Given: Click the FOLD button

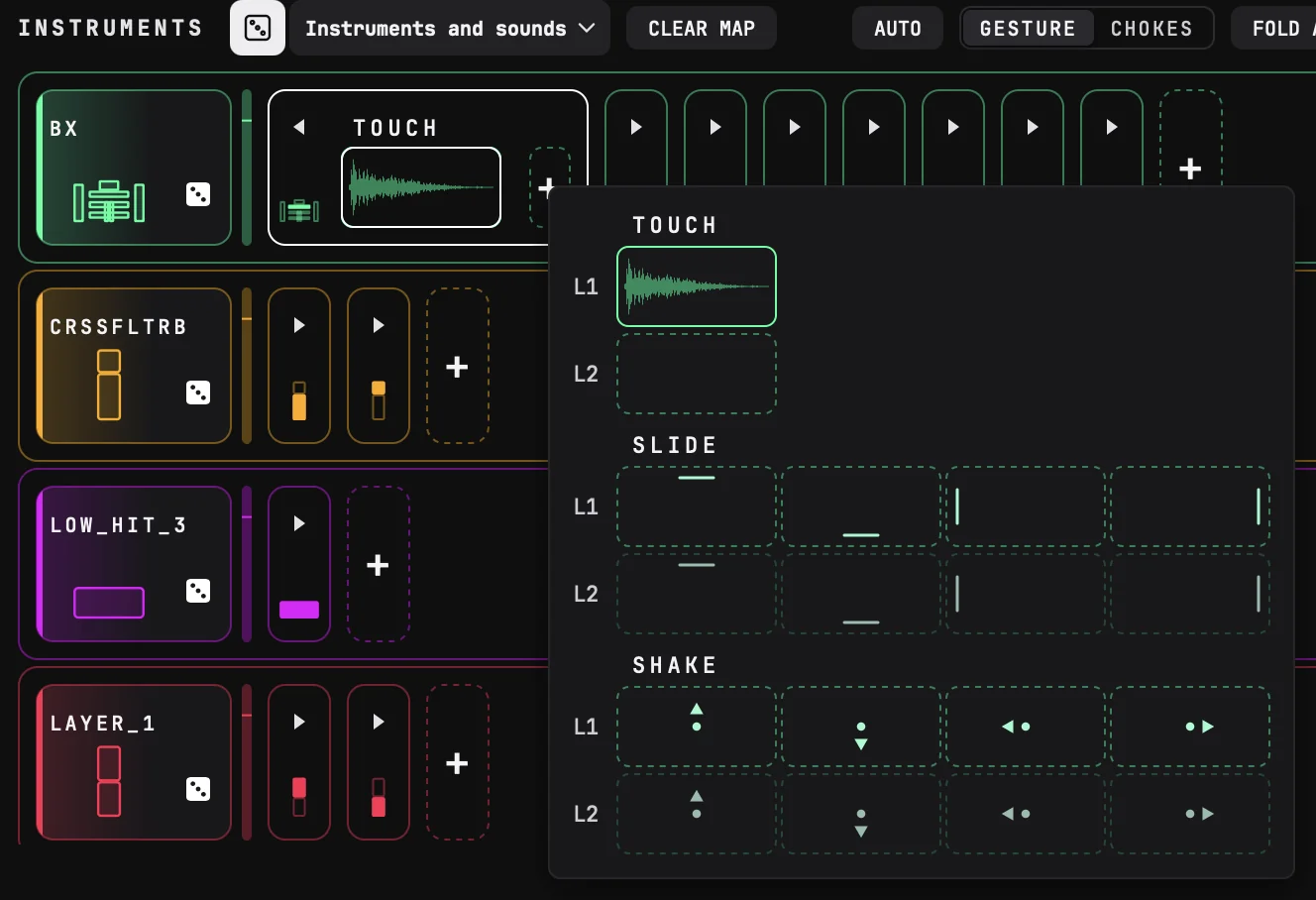Looking at the screenshot, I should coord(1274,28).
